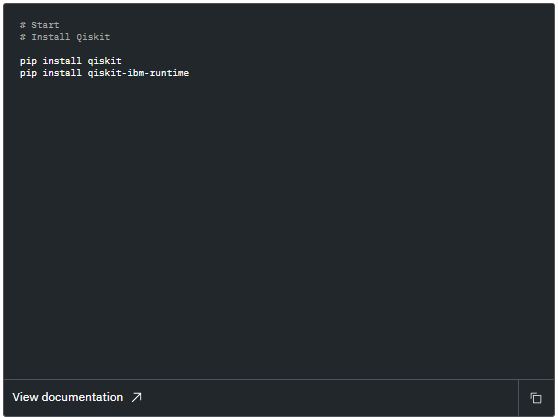Viewport: 558px width, 417px height.
Task: Click the hash symbol before 'Start'
Action: 23,25
